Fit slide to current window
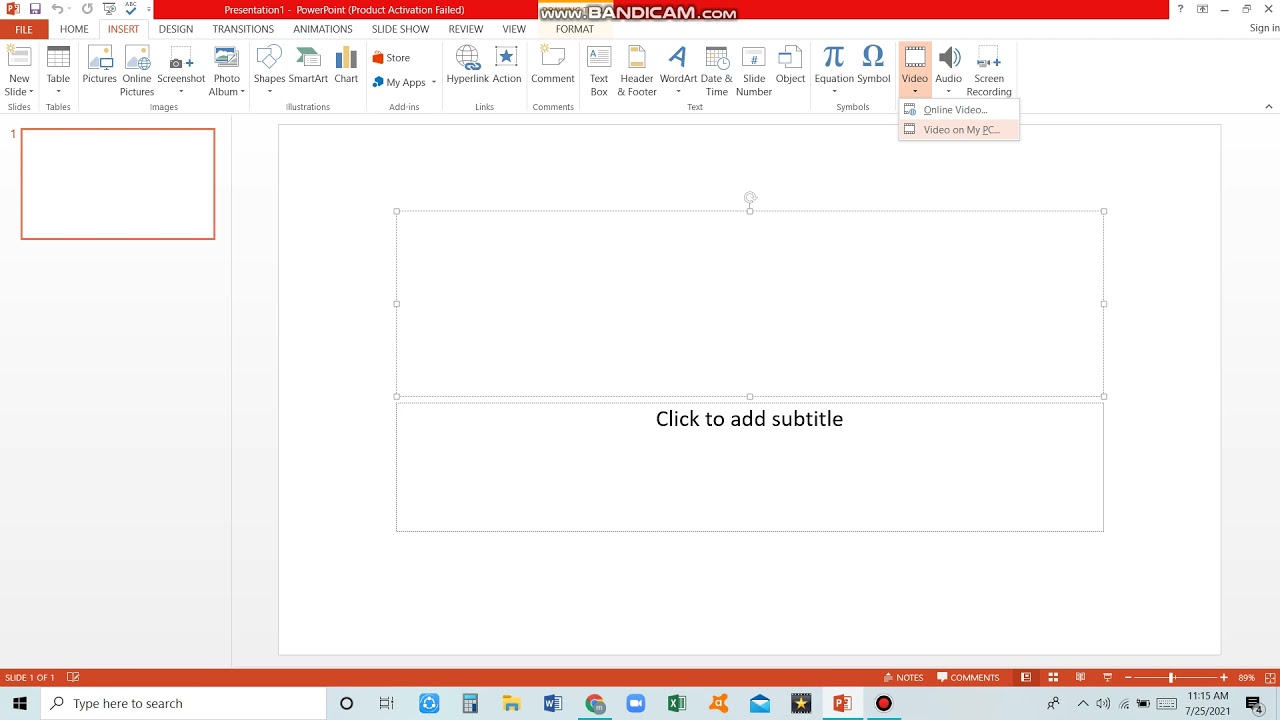 click(1268, 677)
